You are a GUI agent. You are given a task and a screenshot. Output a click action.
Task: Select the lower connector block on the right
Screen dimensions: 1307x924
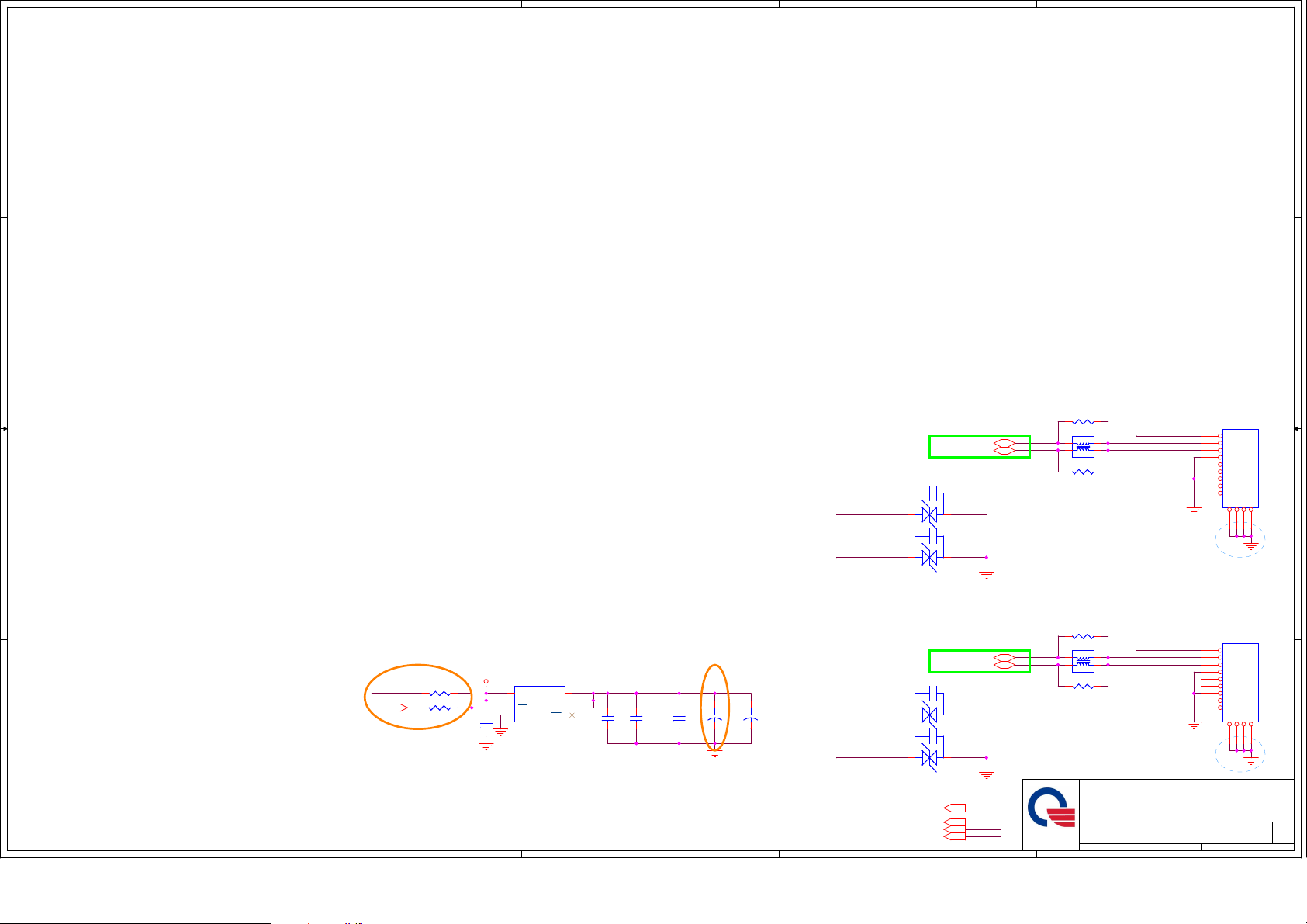pyautogui.click(x=1240, y=683)
